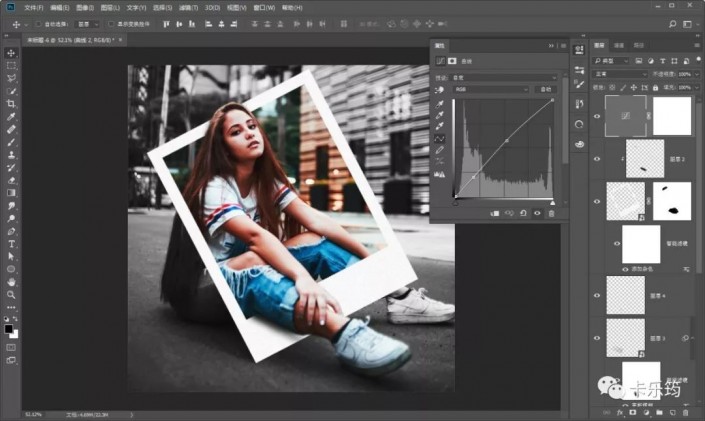This screenshot has height=421, width=705.
Task: Select the Hand tool
Action: click(x=11, y=282)
